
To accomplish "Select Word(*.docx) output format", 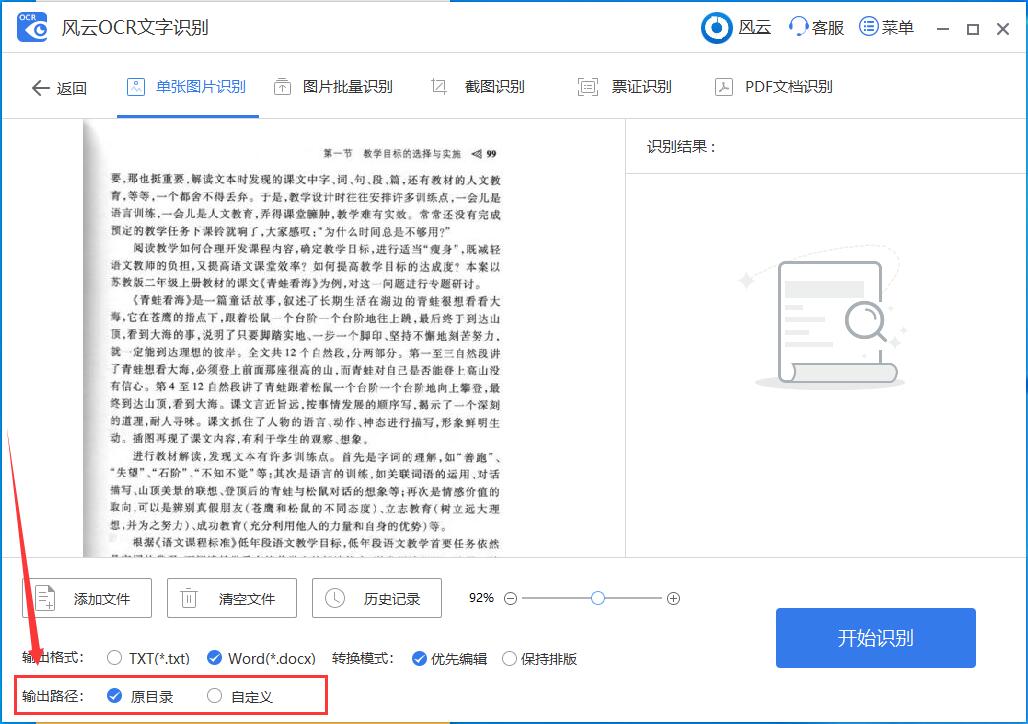I will click(213, 659).
